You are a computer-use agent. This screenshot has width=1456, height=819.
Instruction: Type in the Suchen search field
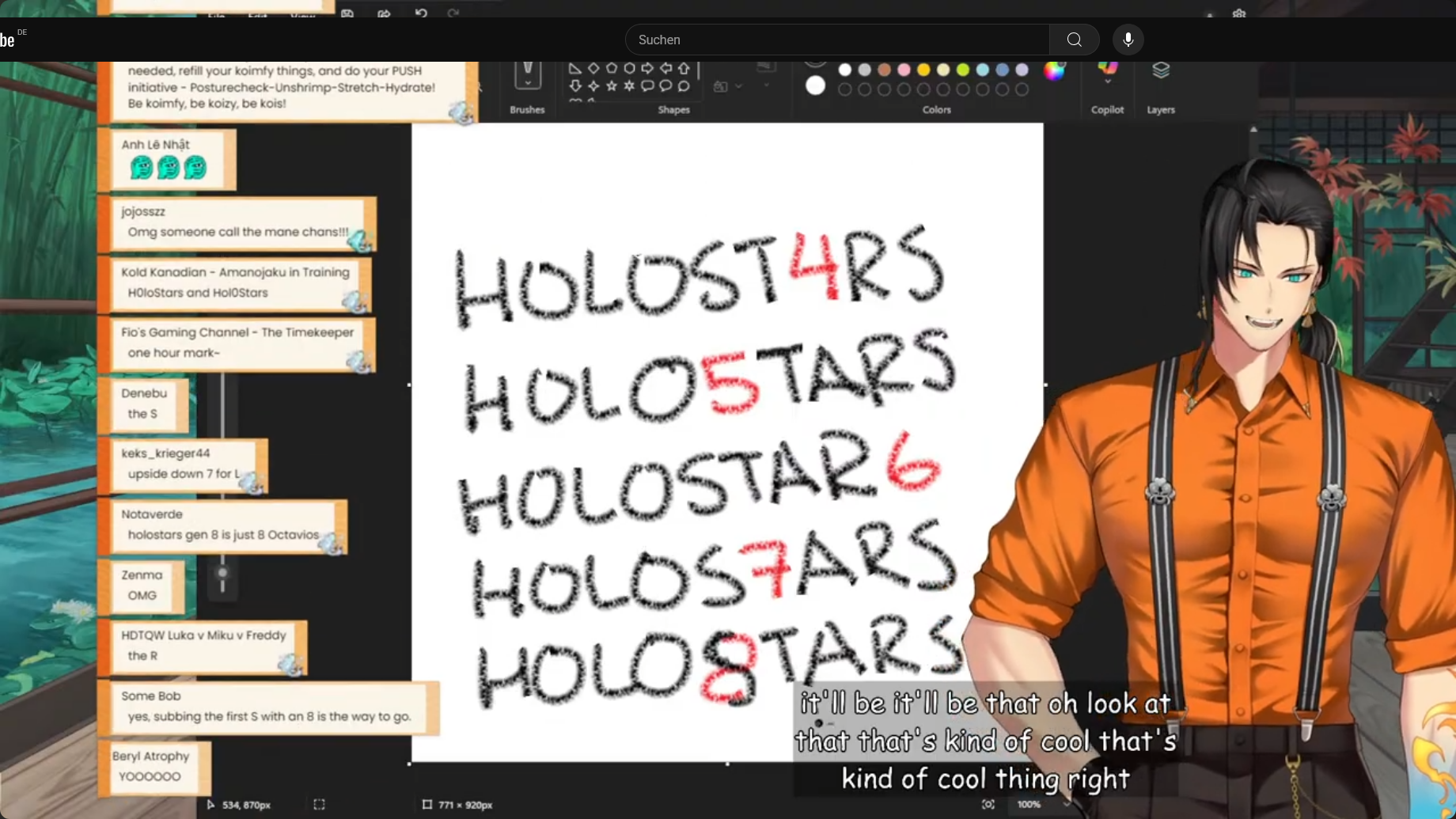coord(837,40)
